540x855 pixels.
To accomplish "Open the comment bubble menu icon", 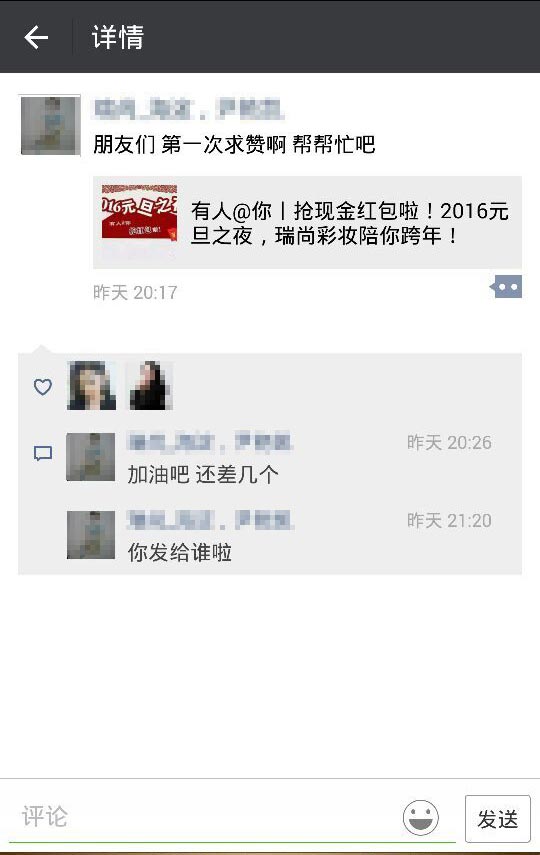I will click(x=506, y=287).
